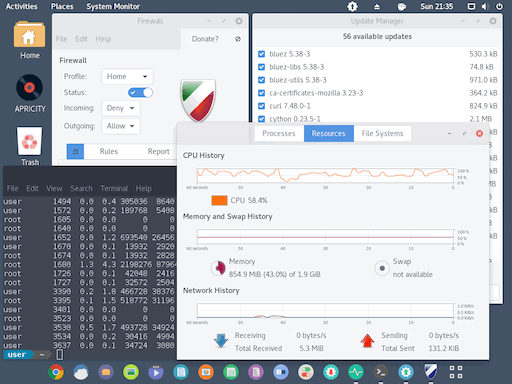Screen dimensions: 512x384
Task: Click the Memory pie color picker
Action: coord(218,268)
